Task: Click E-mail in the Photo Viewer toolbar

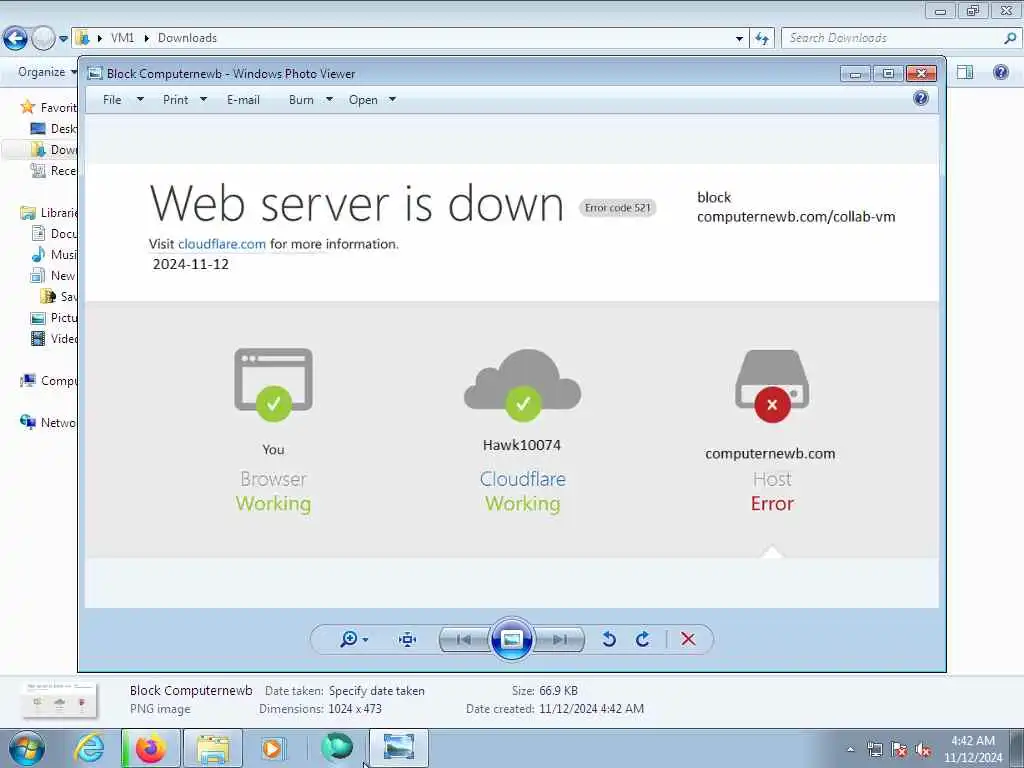Action: [x=244, y=100]
